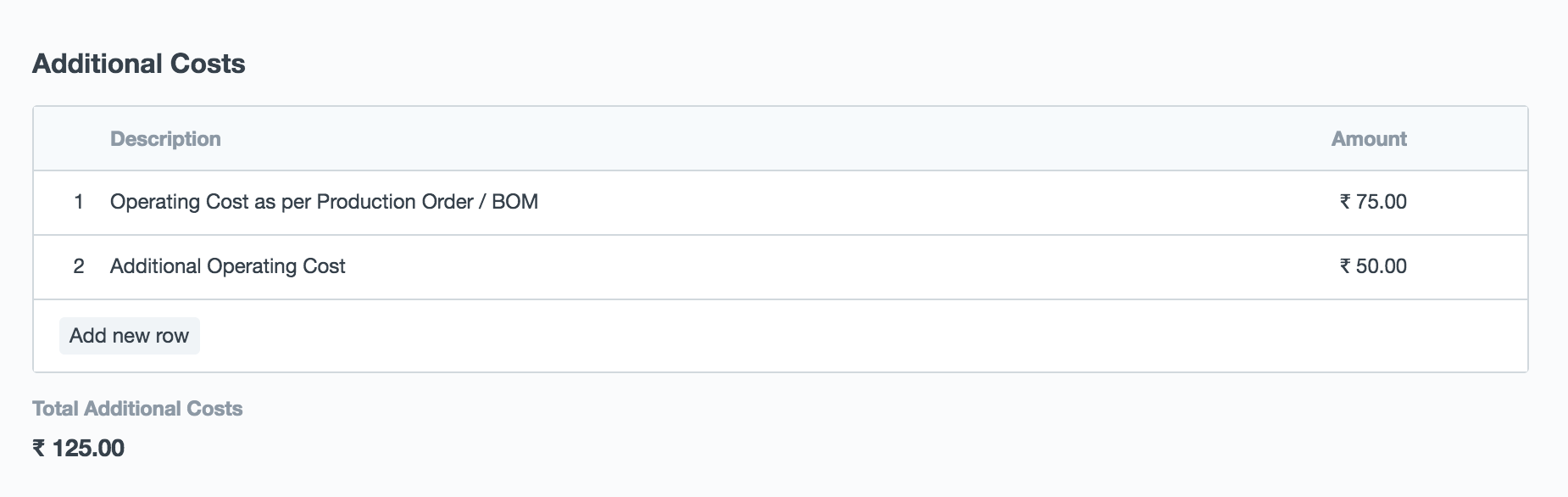Click the rupee symbol before 125.00
Viewport: 1568px width, 497px height.
(39, 448)
